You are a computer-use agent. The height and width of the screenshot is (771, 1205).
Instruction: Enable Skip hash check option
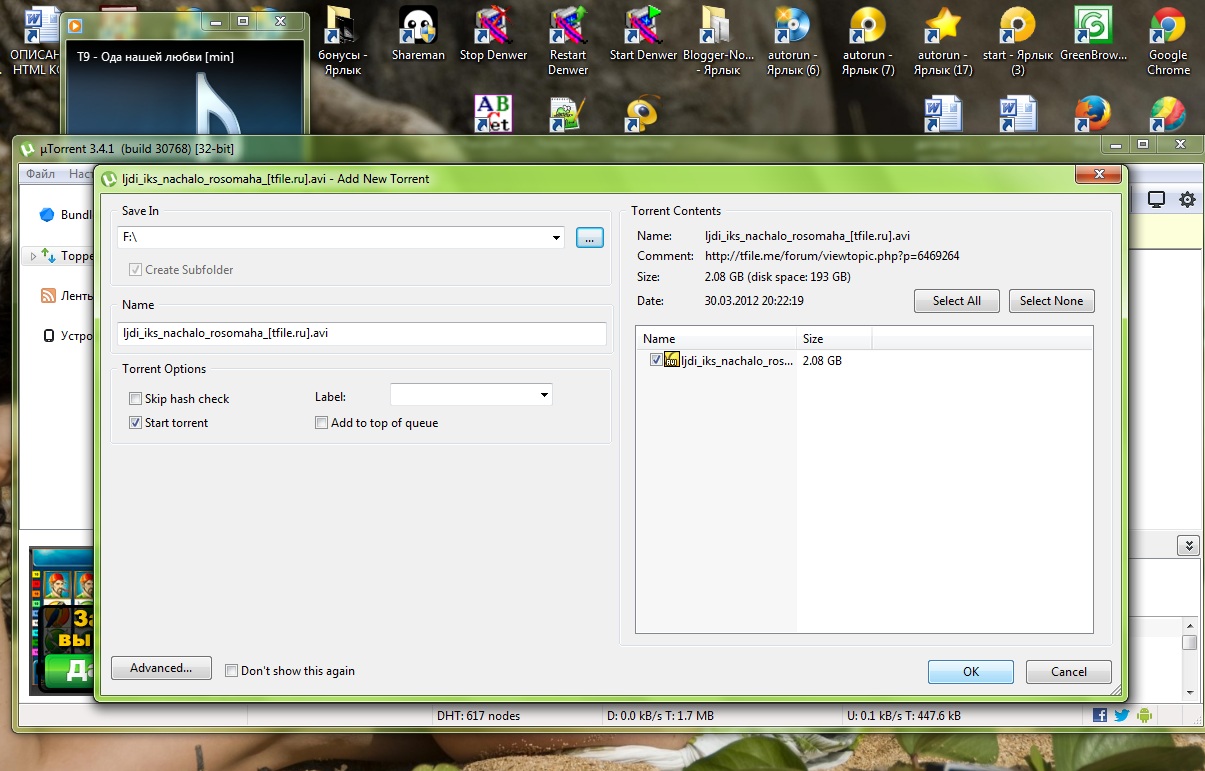click(136, 399)
